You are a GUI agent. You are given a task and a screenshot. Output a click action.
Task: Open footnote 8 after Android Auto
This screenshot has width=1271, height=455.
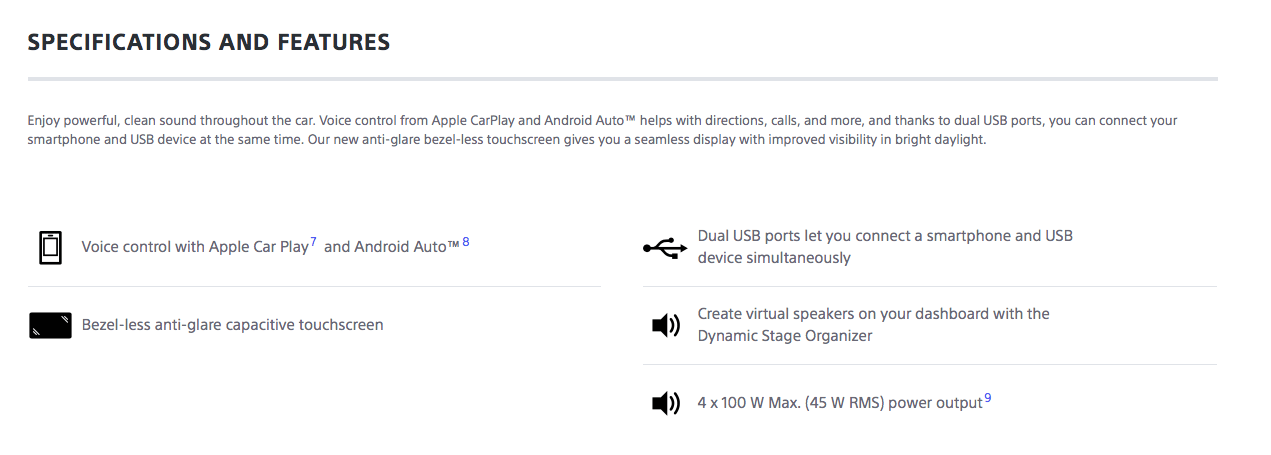point(465,242)
